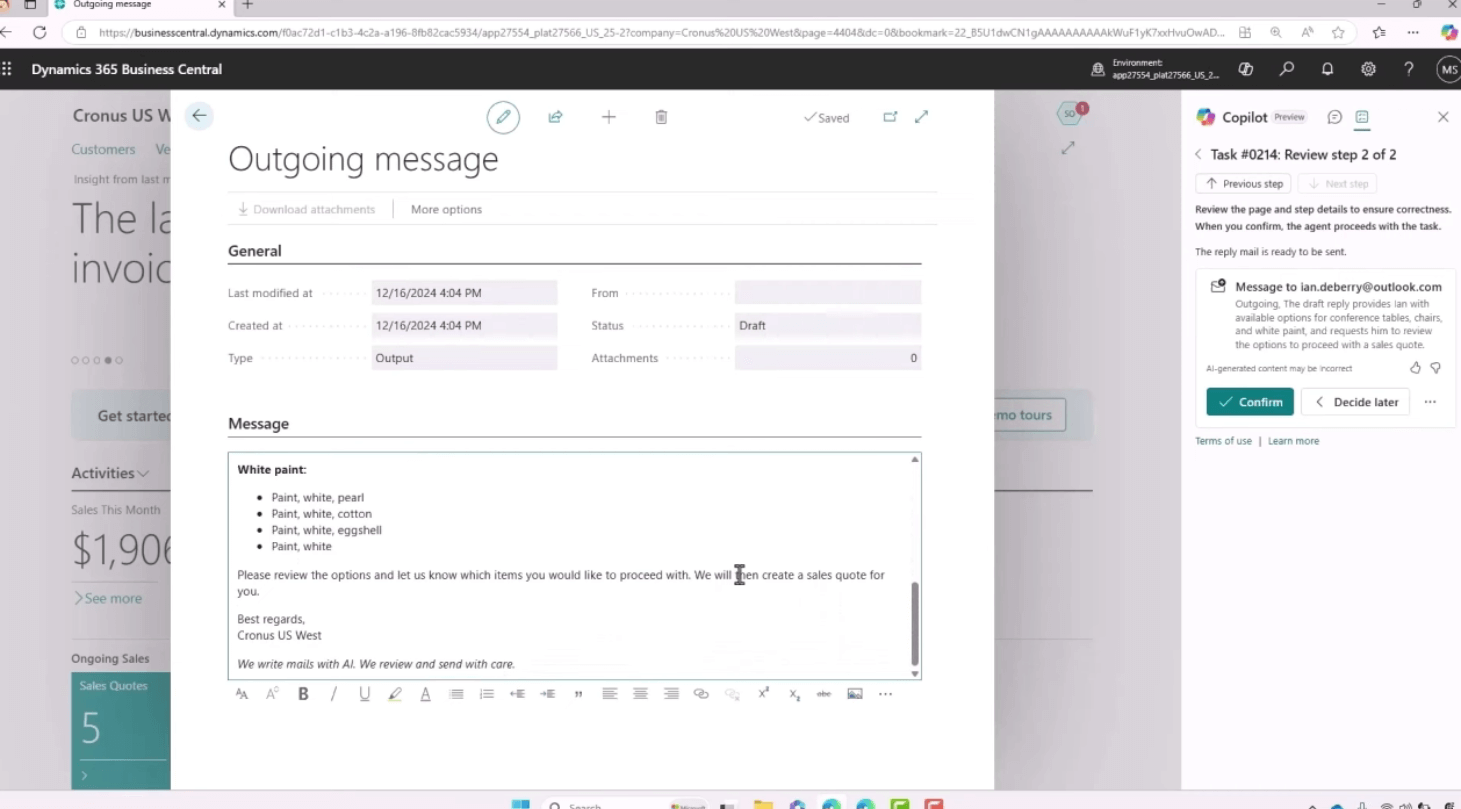The width and height of the screenshot is (1461, 809).
Task: Click the insert image icon in the editor toolbar
Action: [x=855, y=694]
